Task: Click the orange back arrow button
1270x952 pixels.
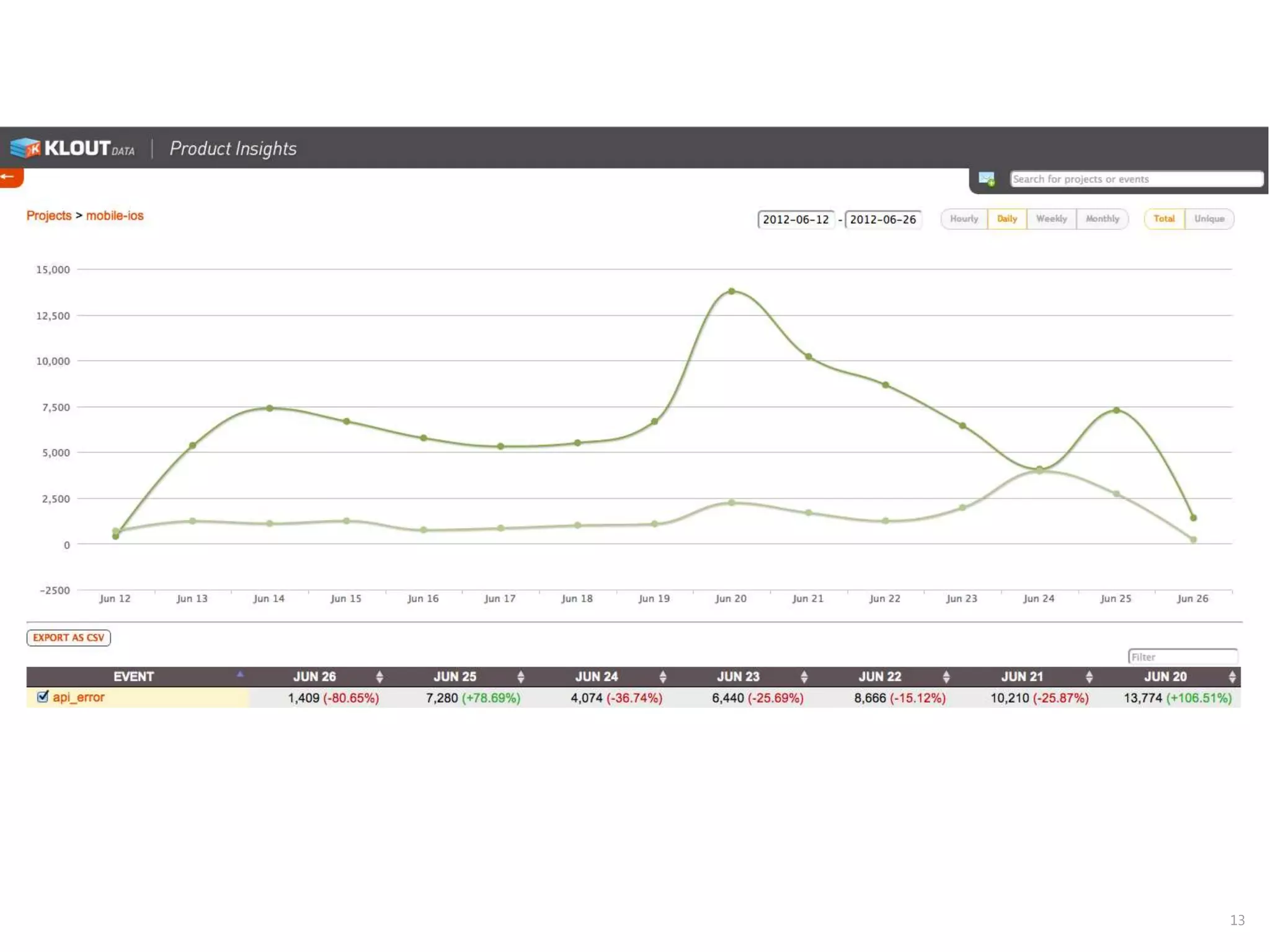Action: 10,177
